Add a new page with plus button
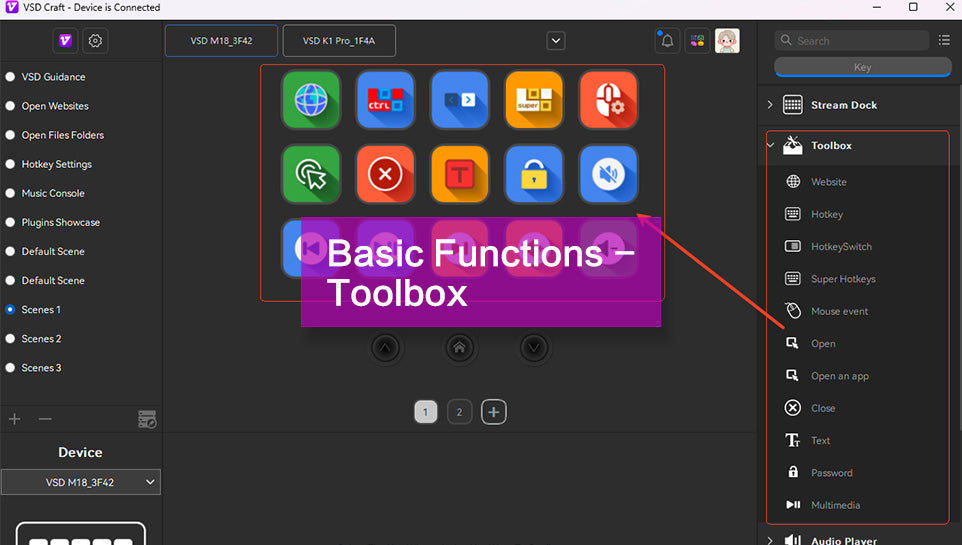Image resolution: width=962 pixels, height=545 pixels. coord(494,412)
